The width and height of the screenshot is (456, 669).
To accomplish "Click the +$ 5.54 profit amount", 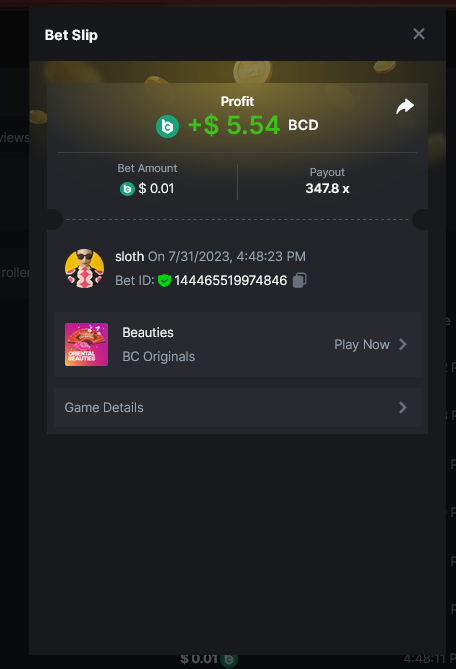I will 234,125.
